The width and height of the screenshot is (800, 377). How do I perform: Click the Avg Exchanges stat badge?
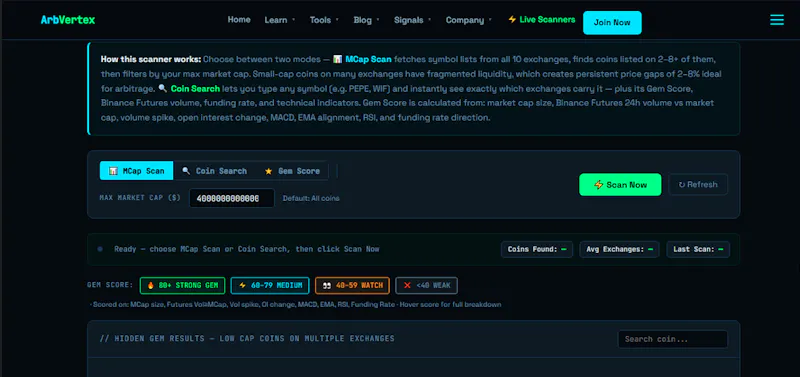[619, 249]
